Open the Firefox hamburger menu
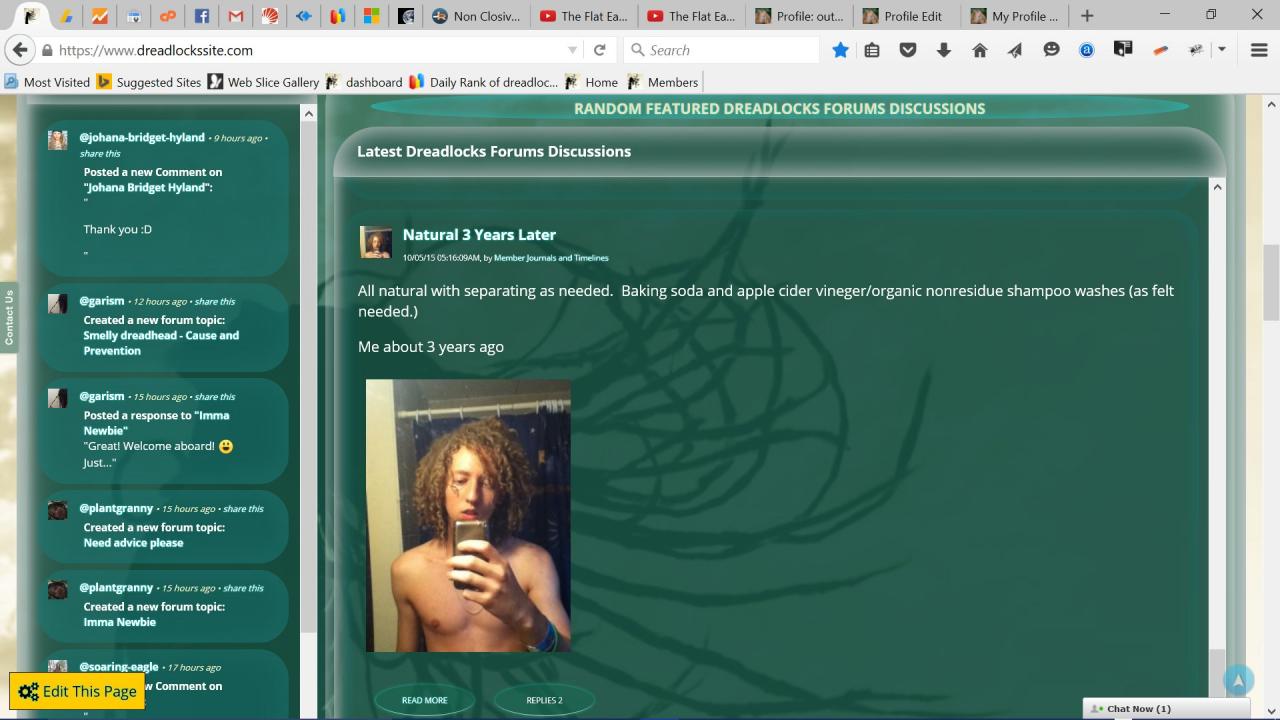The width and height of the screenshot is (1280, 720). click(1259, 50)
